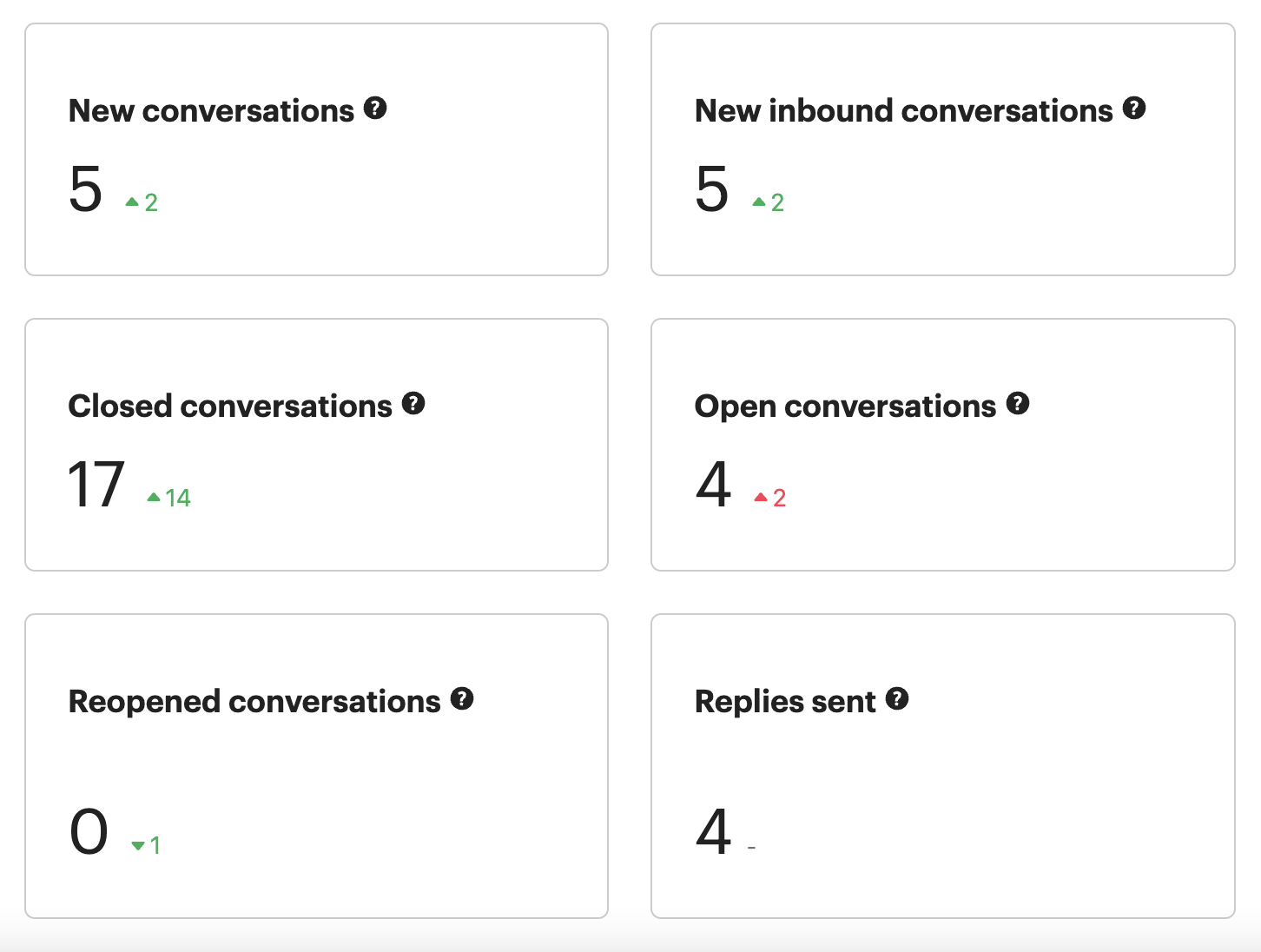Click green down arrow in Reopened conversations card
1261x952 pixels.
click(138, 846)
